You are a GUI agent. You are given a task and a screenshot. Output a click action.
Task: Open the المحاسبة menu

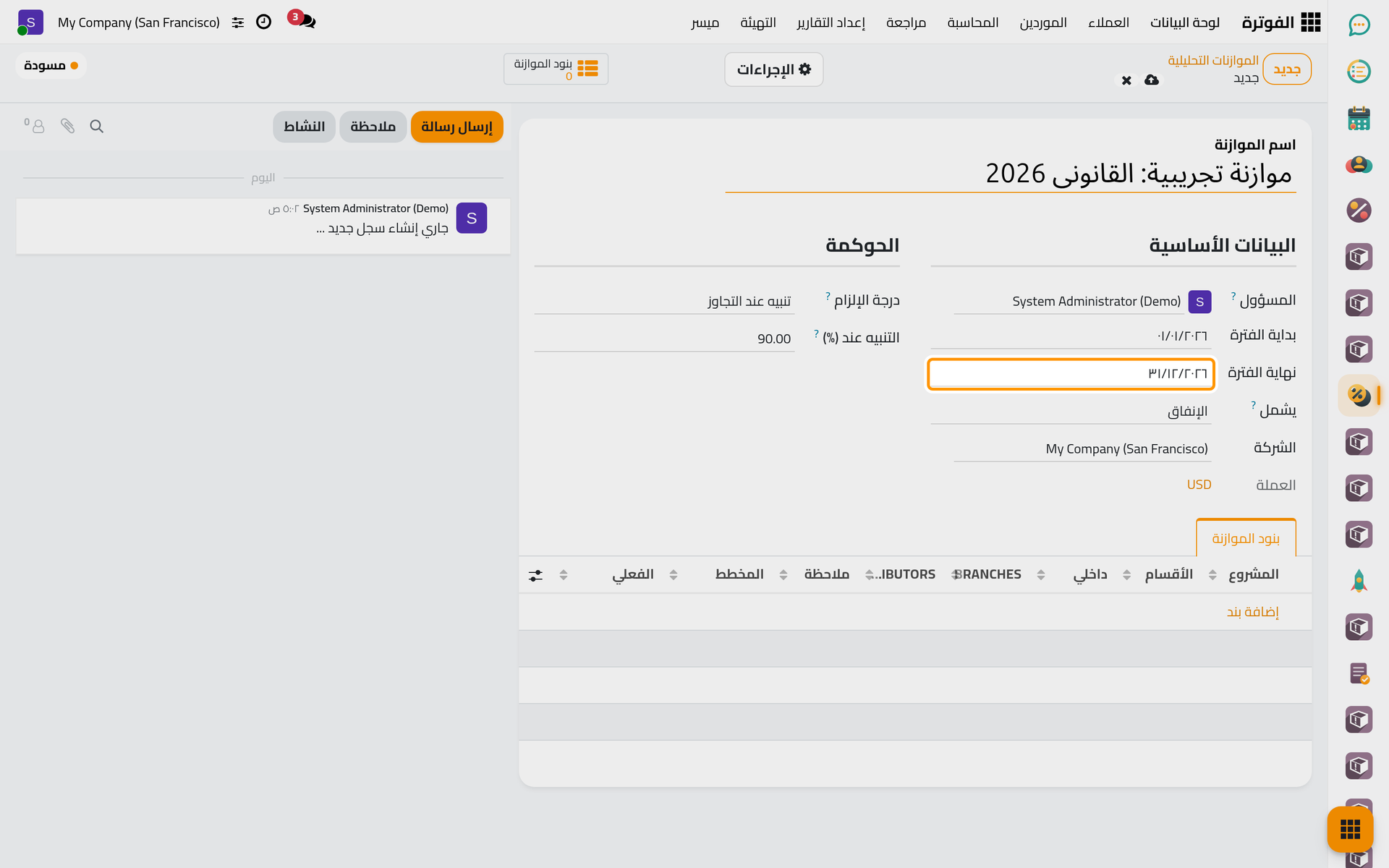click(973, 22)
